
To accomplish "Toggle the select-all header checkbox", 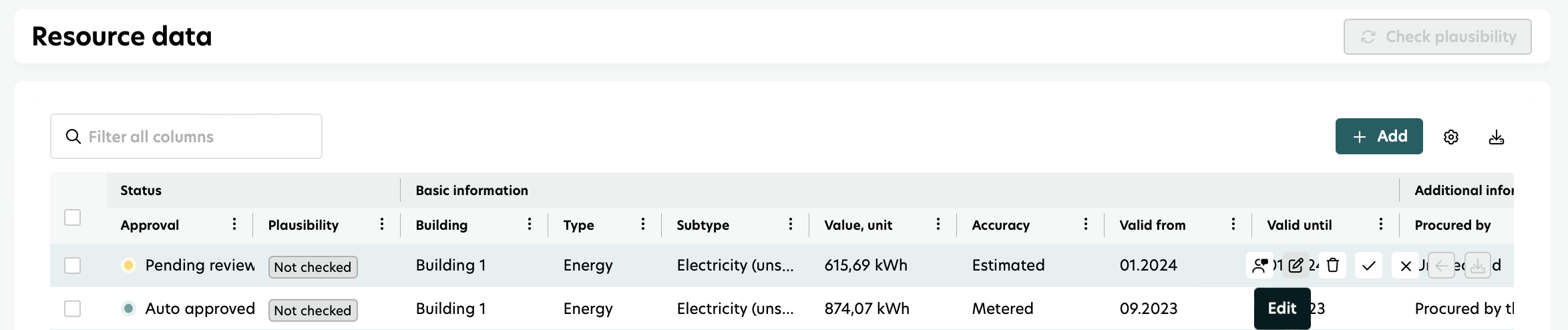I will [x=73, y=218].
